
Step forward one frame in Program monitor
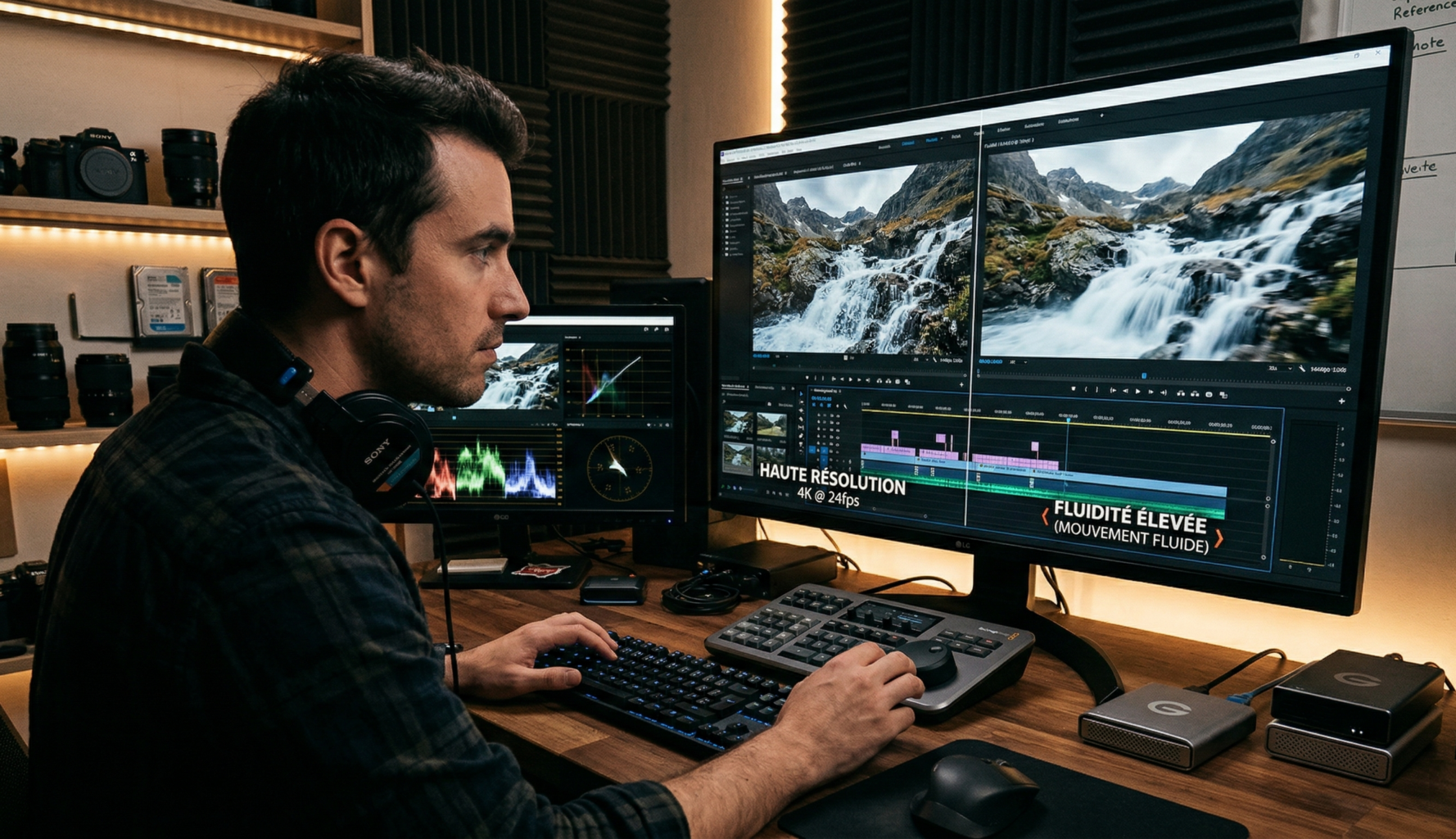click(1151, 392)
